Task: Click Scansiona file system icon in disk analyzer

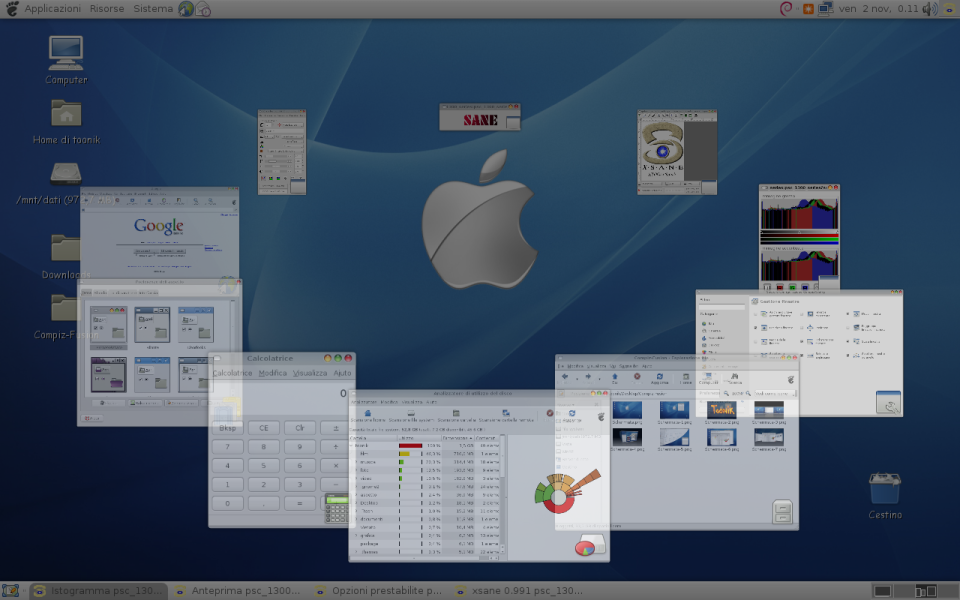Action: click(x=411, y=416)
